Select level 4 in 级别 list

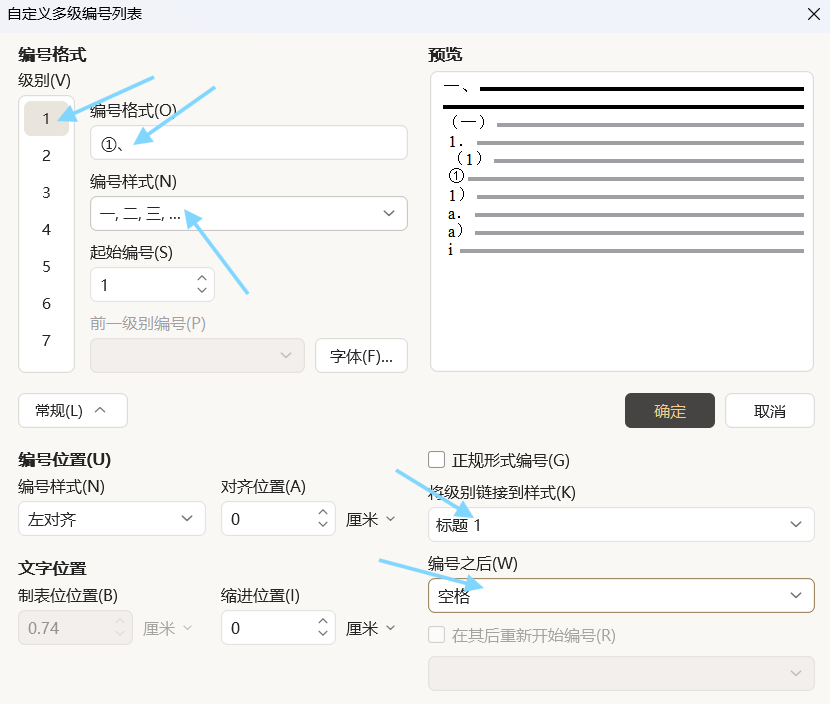tap(46, 230)
